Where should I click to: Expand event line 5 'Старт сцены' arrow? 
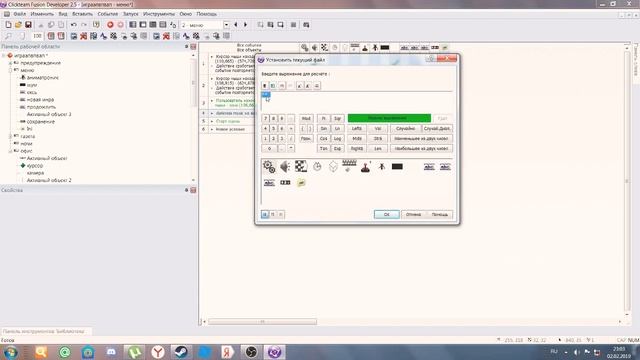pos(212,121)
